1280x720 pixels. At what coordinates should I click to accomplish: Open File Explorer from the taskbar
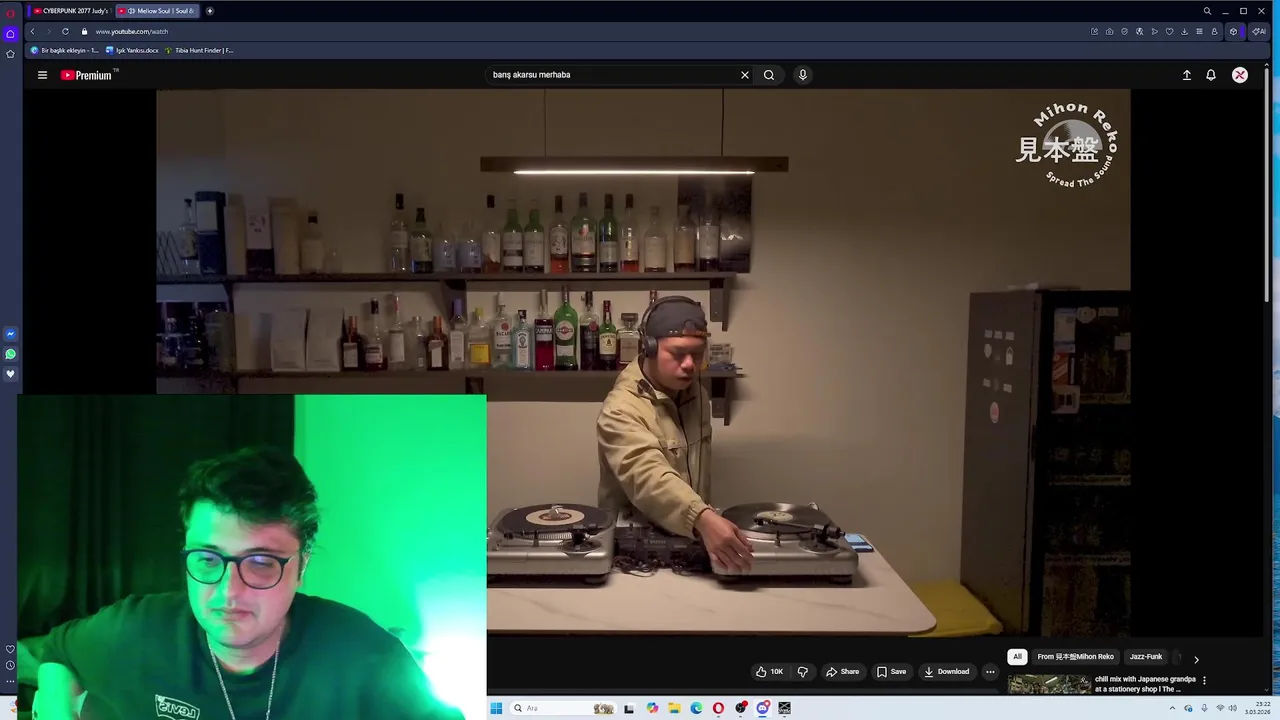click(674, 708)
